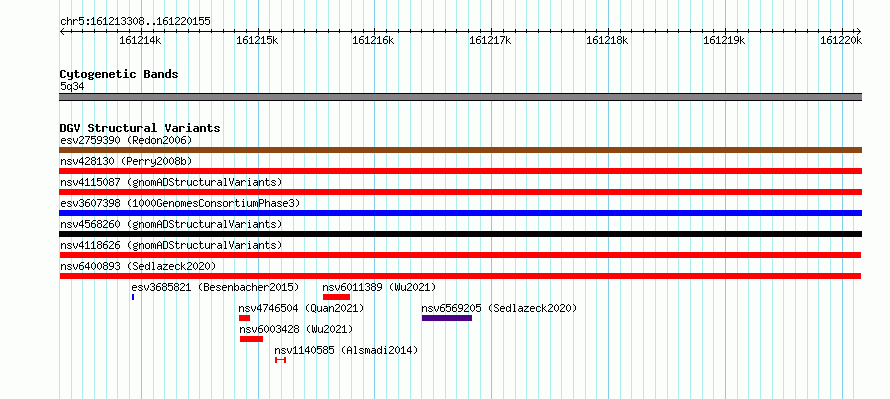The image size is (890, 399).
Task: Click the nsv1140585 (Alsmadi2014) label
Action: [346, 350]
